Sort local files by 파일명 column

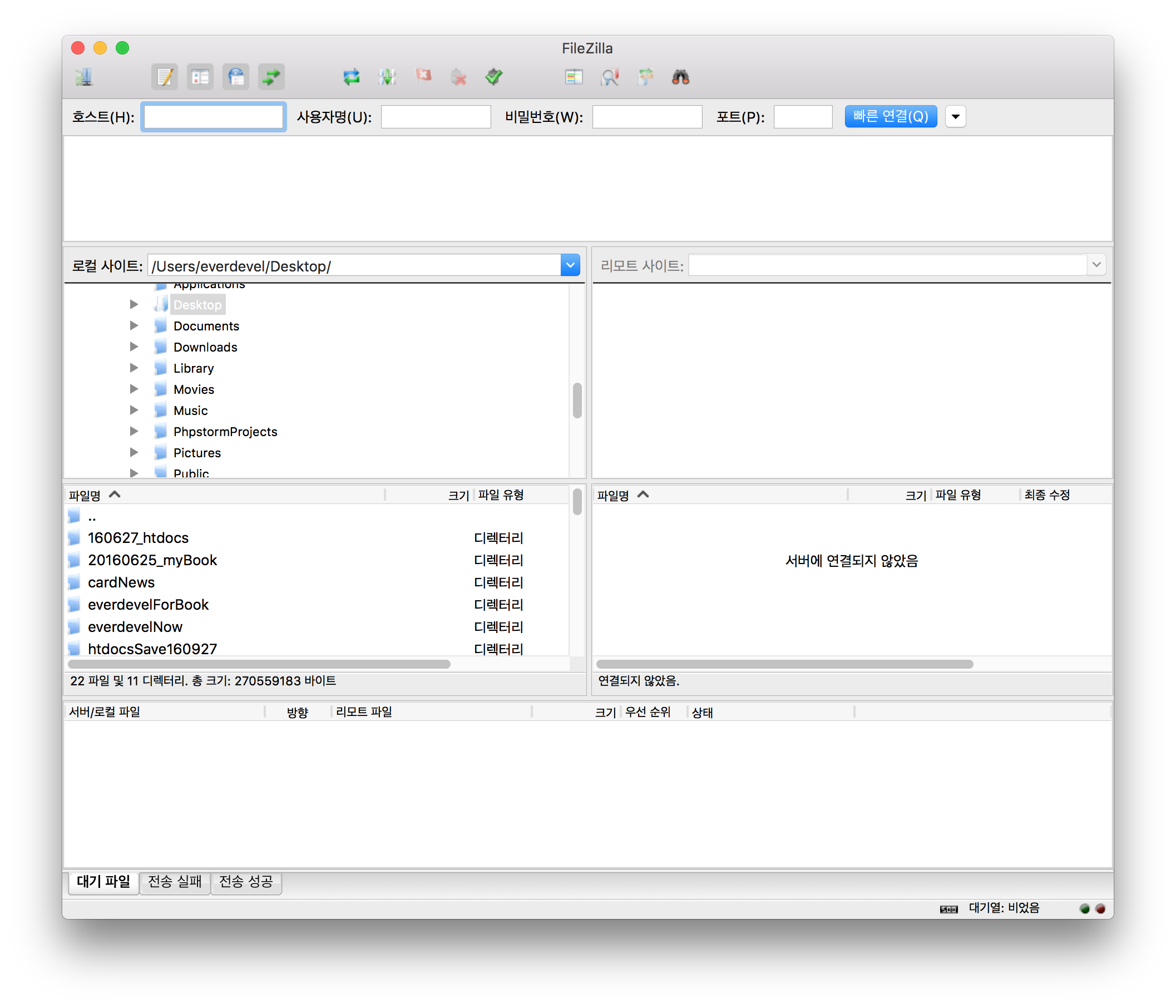[x=225, y=496]
